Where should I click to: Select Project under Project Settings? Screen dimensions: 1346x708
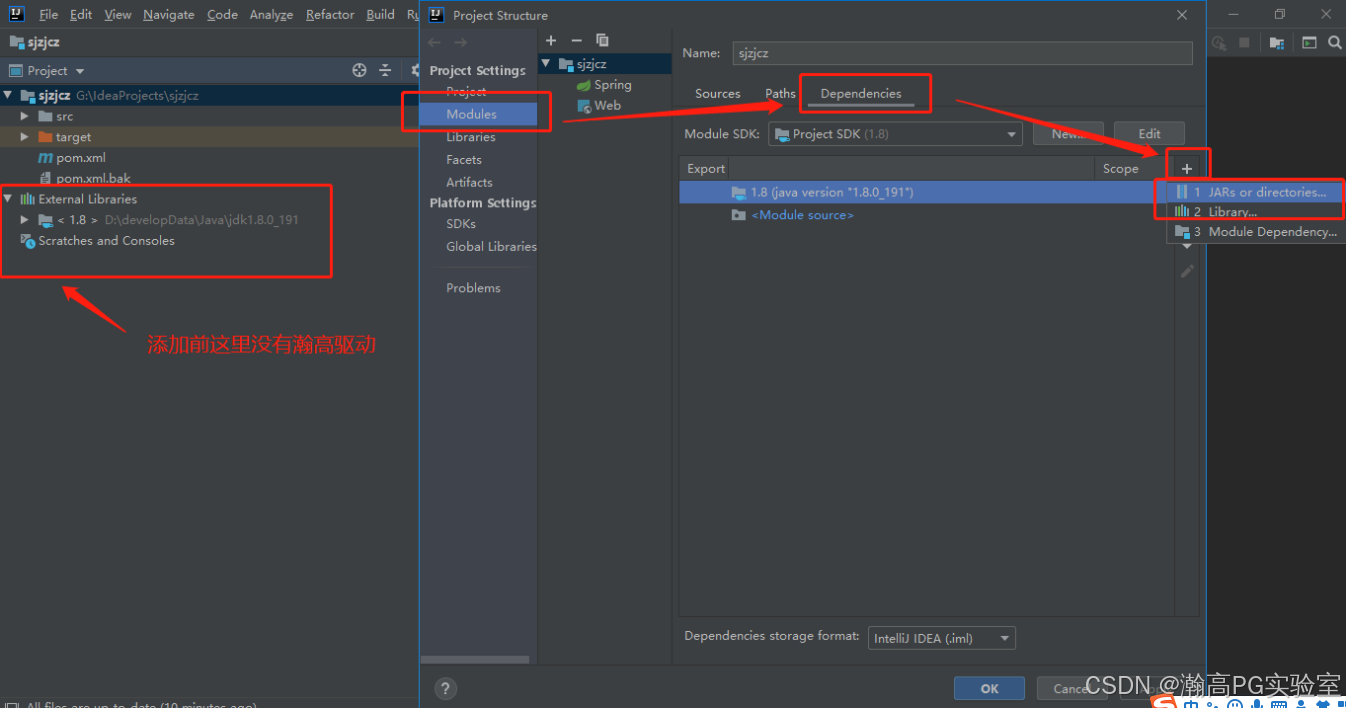coord(466,92)
